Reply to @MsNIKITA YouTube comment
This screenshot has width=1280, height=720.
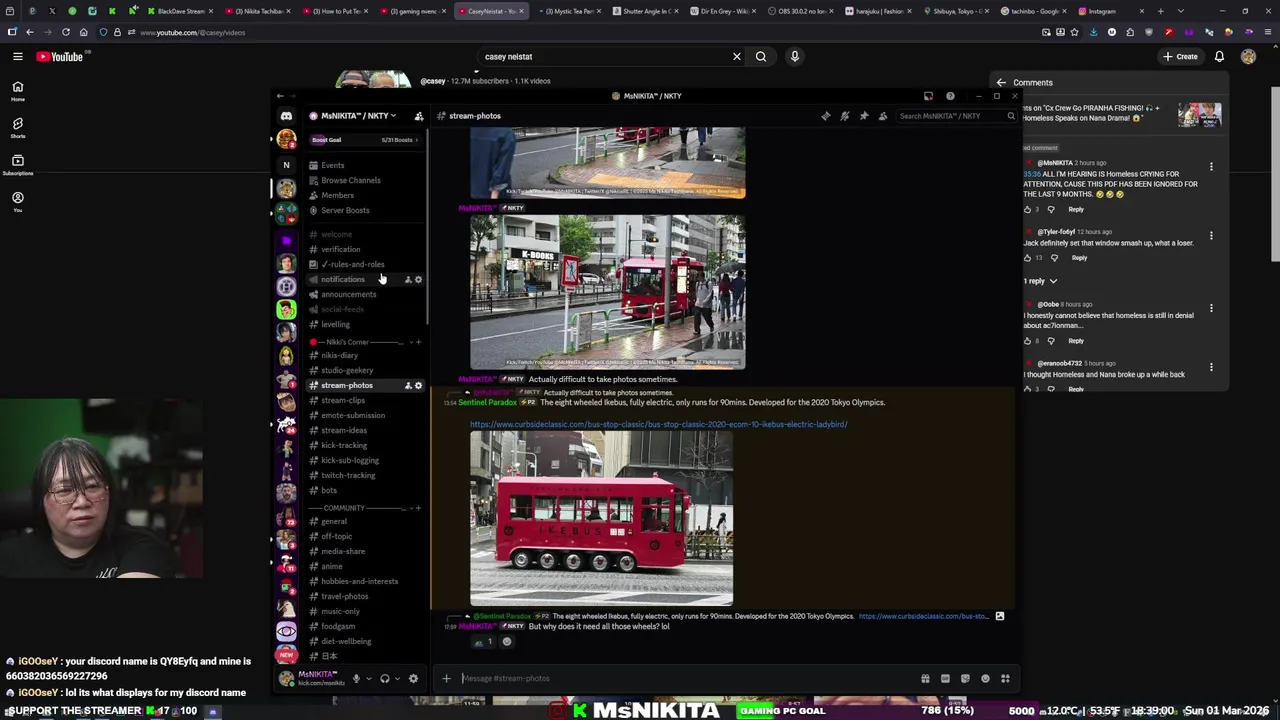coord(1076,209)
